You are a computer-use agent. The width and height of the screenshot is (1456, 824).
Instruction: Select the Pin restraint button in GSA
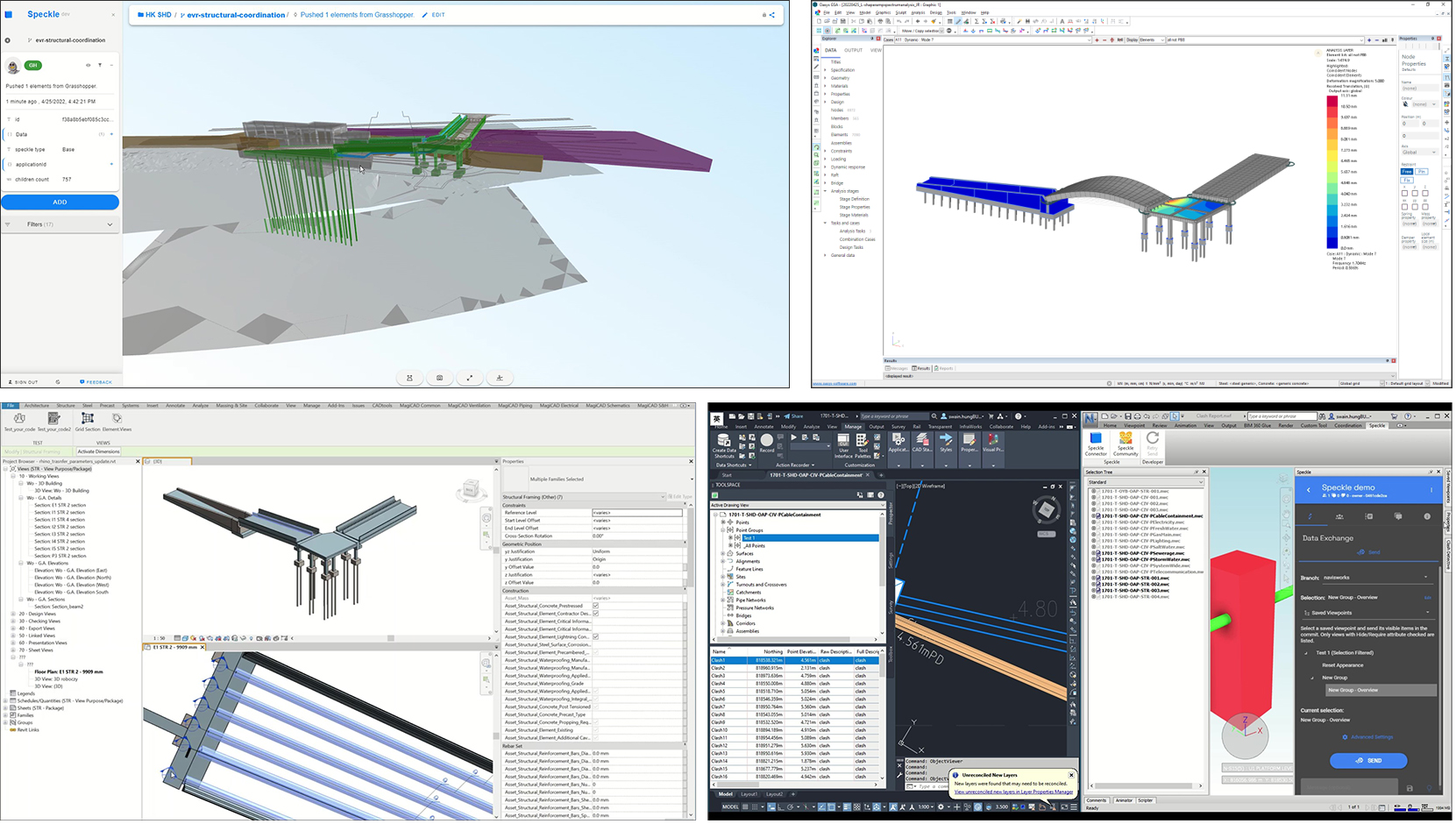click(1424, 173)
